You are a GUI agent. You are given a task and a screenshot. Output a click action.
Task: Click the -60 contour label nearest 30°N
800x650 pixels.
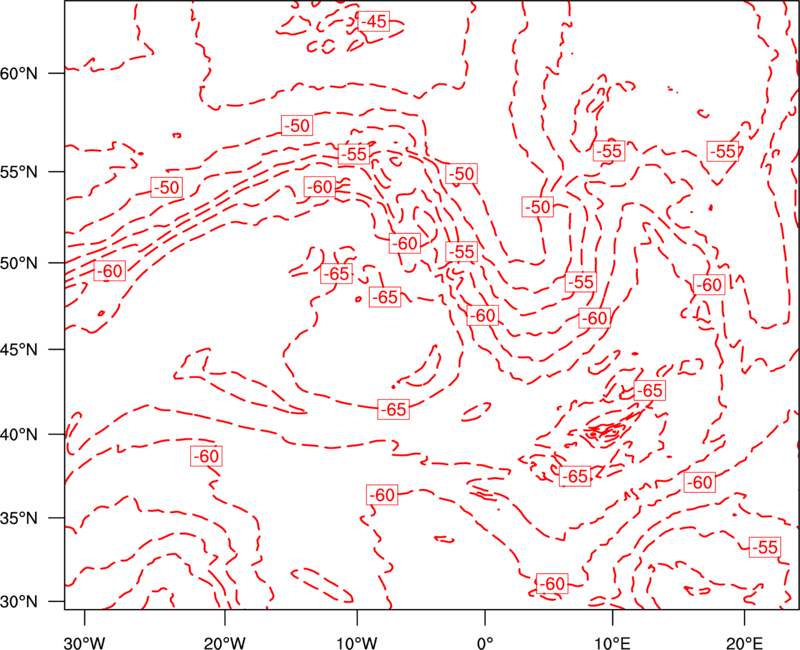(x=553, y=583)
